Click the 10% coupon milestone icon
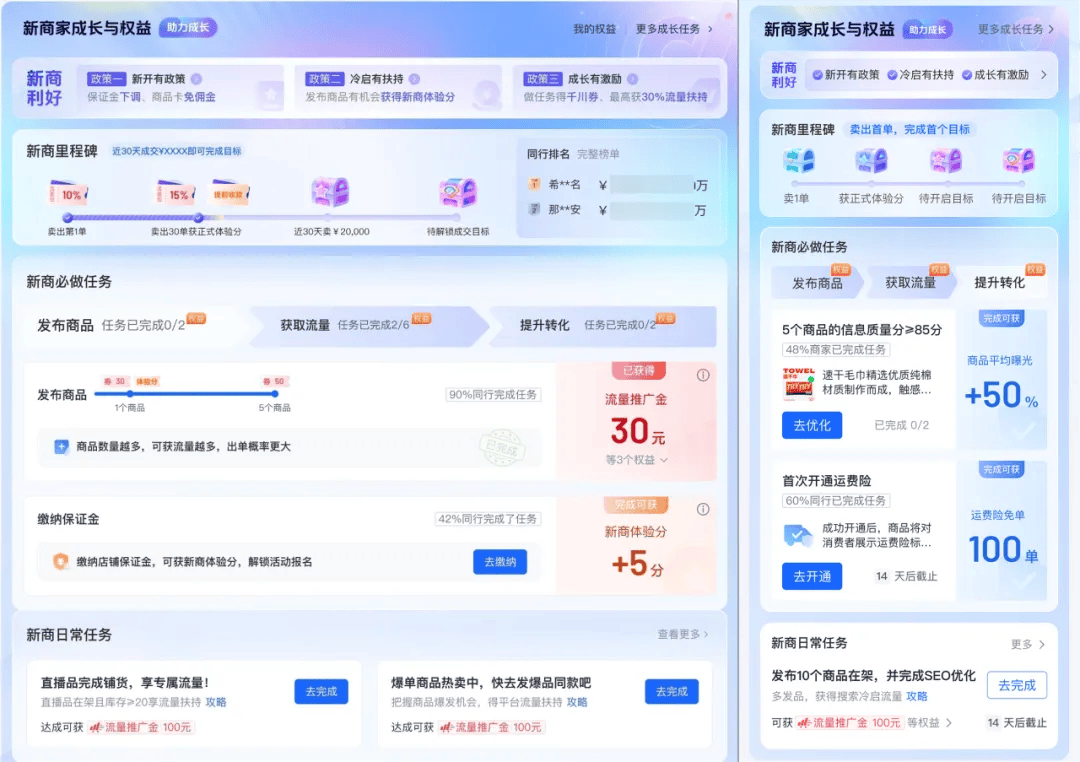The width and height of the screenshot is (1080, 762). click(x=68, y=194)
